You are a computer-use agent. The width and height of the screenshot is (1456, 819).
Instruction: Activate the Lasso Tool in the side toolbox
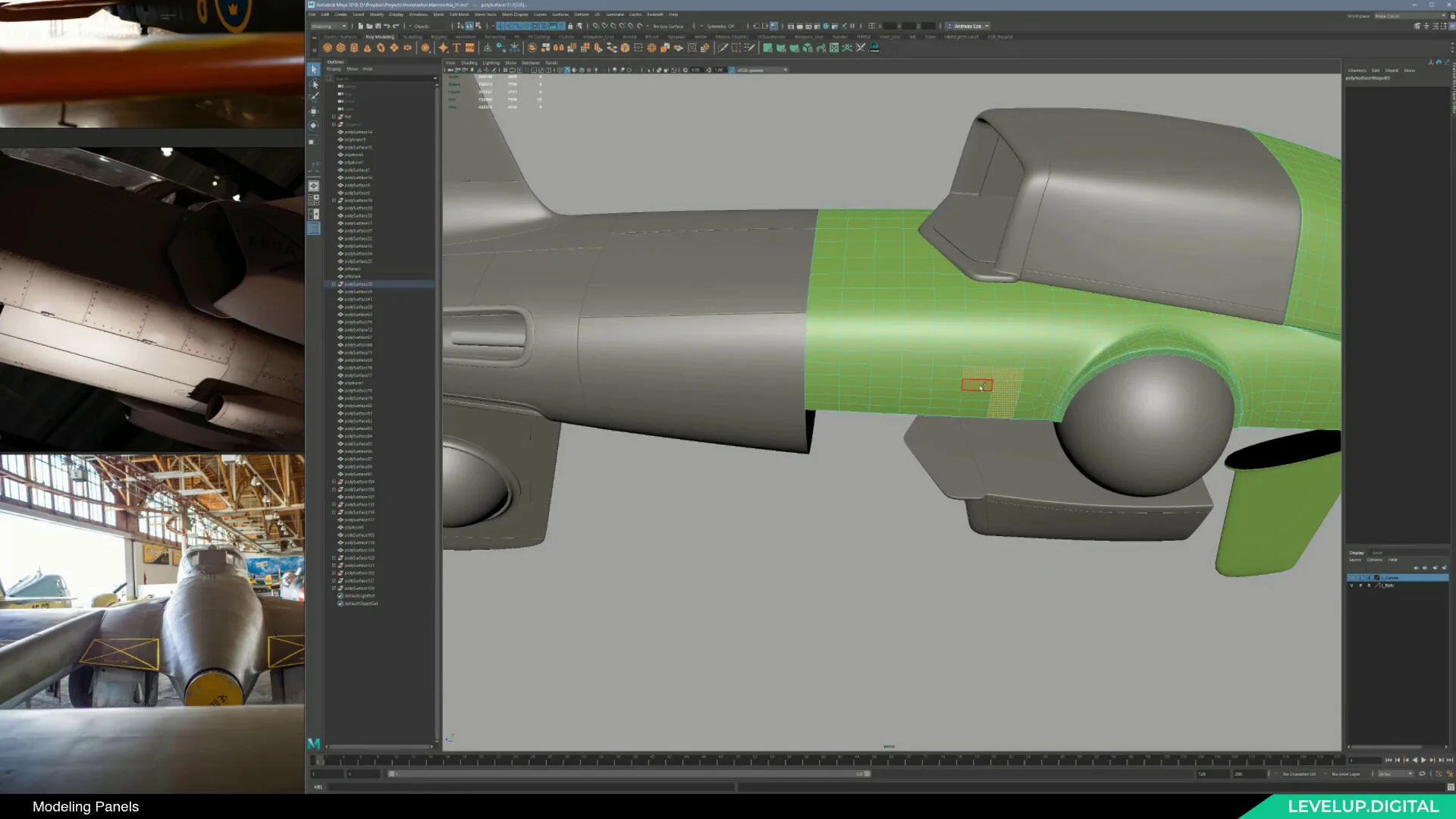click(x=313, y=85)
